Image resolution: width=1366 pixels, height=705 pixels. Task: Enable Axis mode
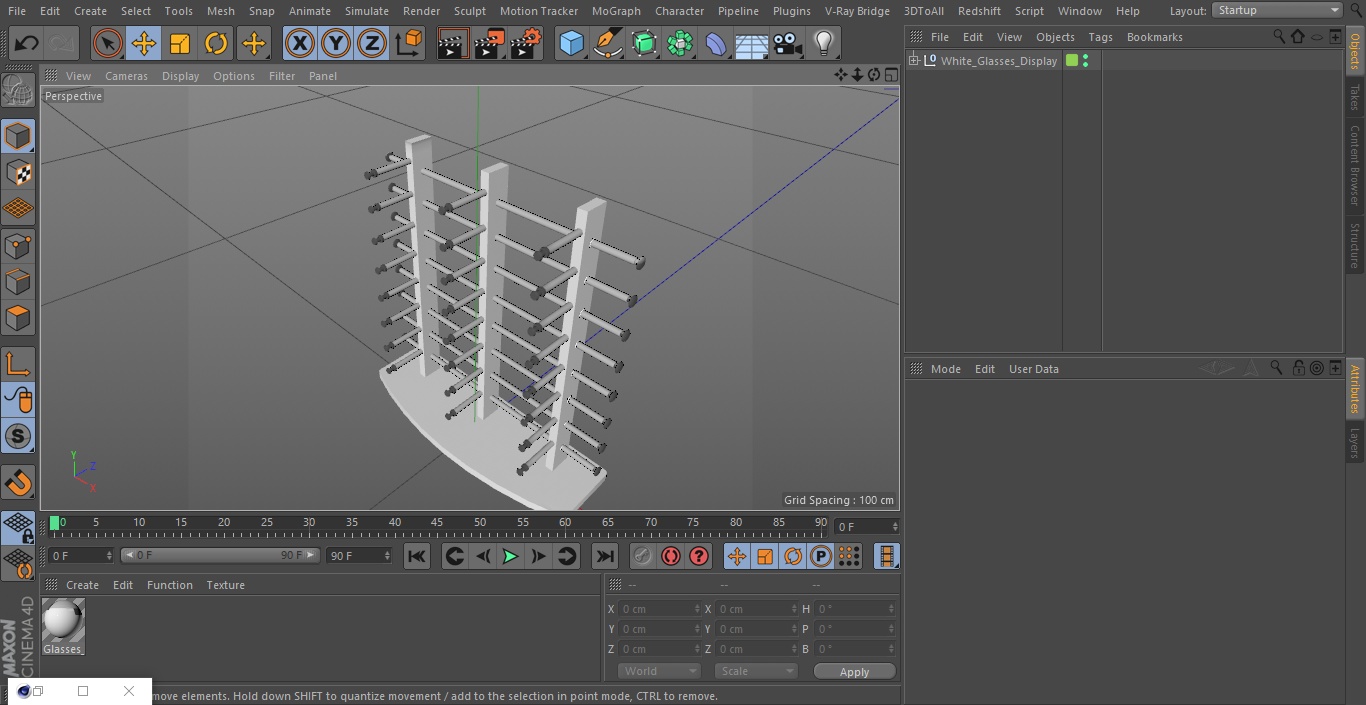click(18, 364)
